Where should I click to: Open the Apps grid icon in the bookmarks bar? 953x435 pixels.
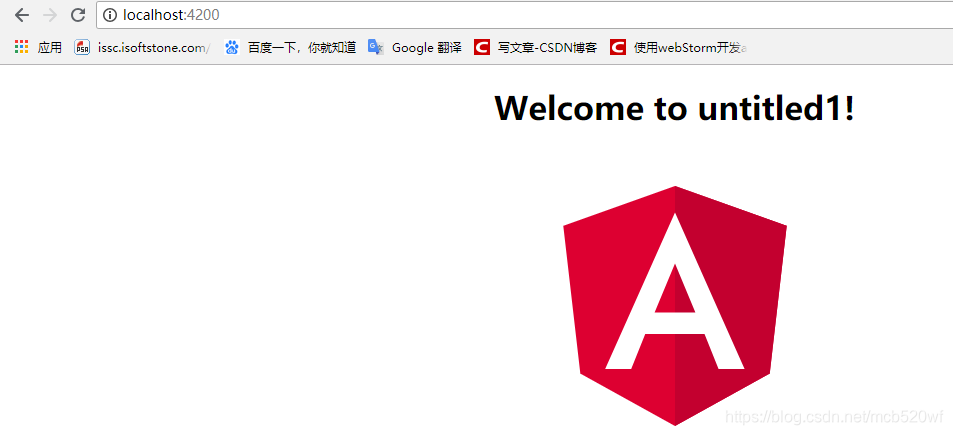click(x=21, y=47)
